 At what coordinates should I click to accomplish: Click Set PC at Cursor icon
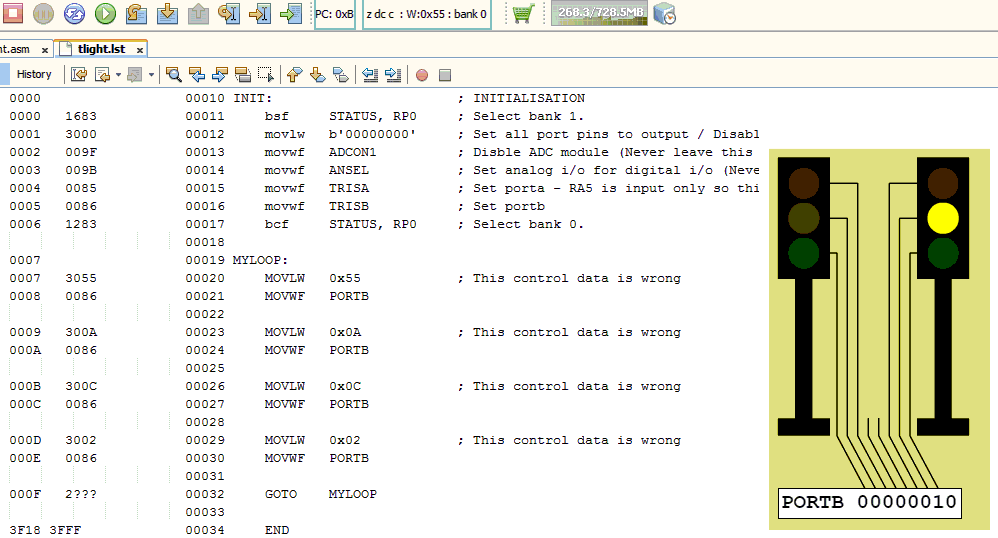(x=260, y=14)
